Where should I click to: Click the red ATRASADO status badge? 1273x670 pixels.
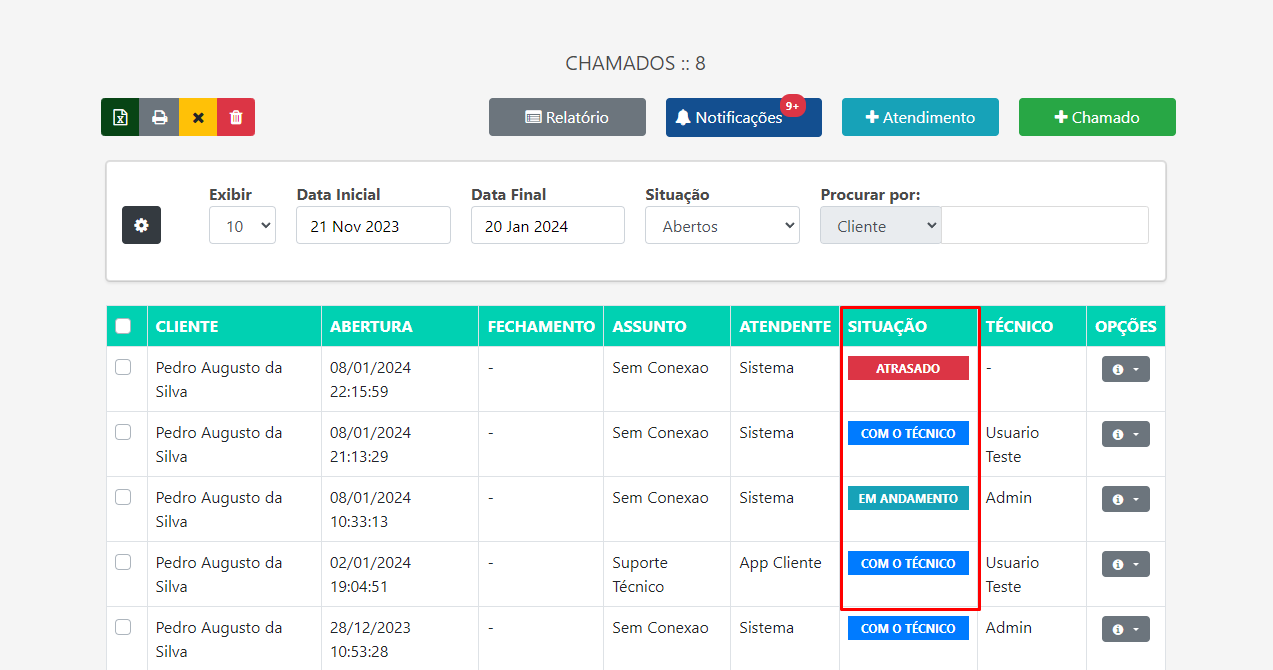coord(908,368)
